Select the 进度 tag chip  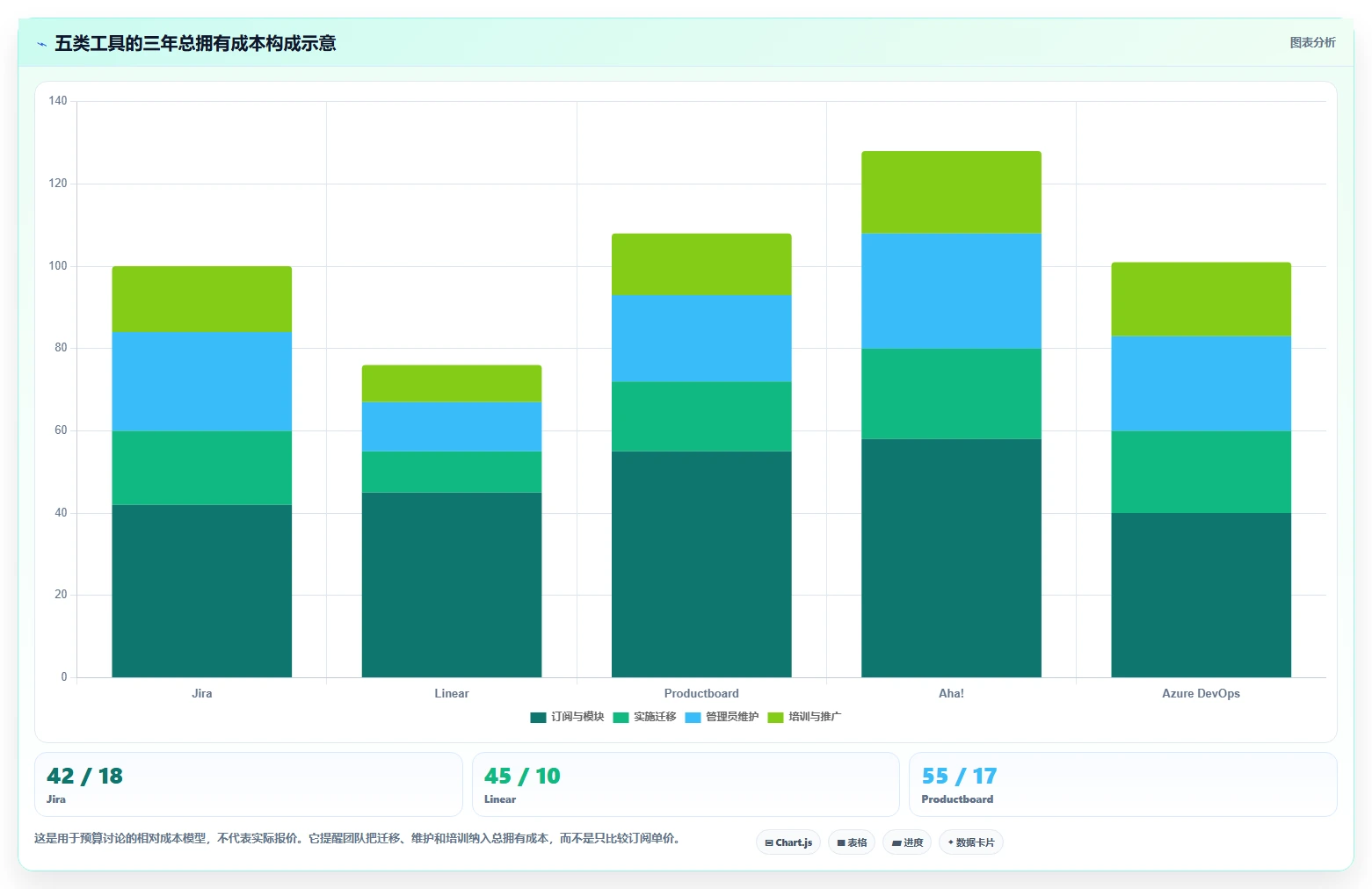pyautogui.click(x=907, y=842)
